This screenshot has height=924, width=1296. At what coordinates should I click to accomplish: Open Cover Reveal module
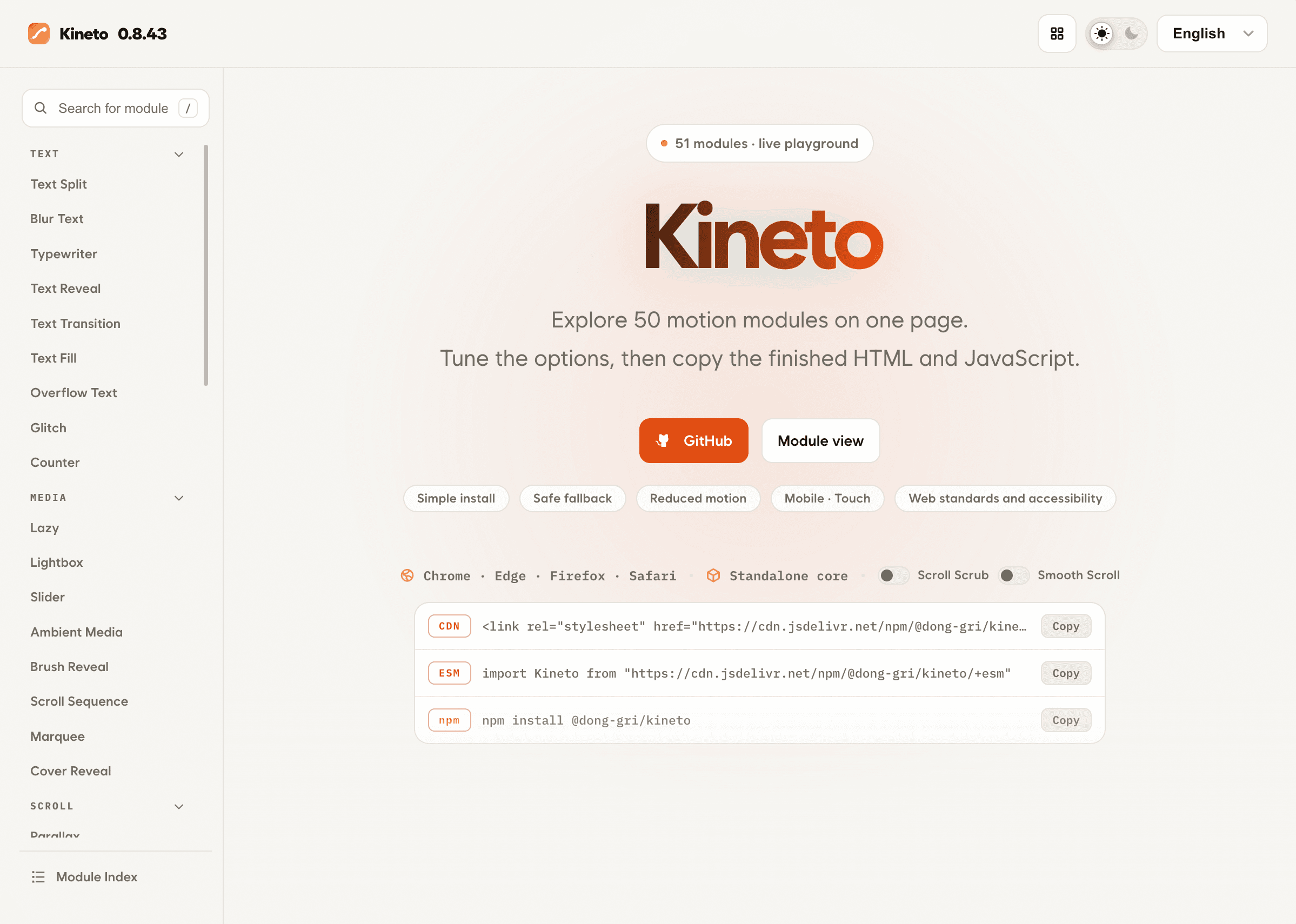coord(71,771)
